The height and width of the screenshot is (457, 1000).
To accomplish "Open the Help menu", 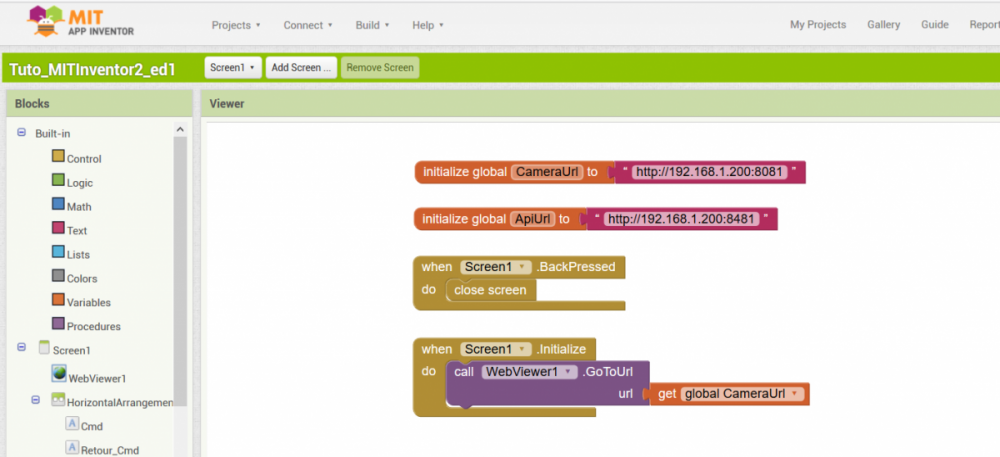I will pyautogui.click(x=427, y=25).
